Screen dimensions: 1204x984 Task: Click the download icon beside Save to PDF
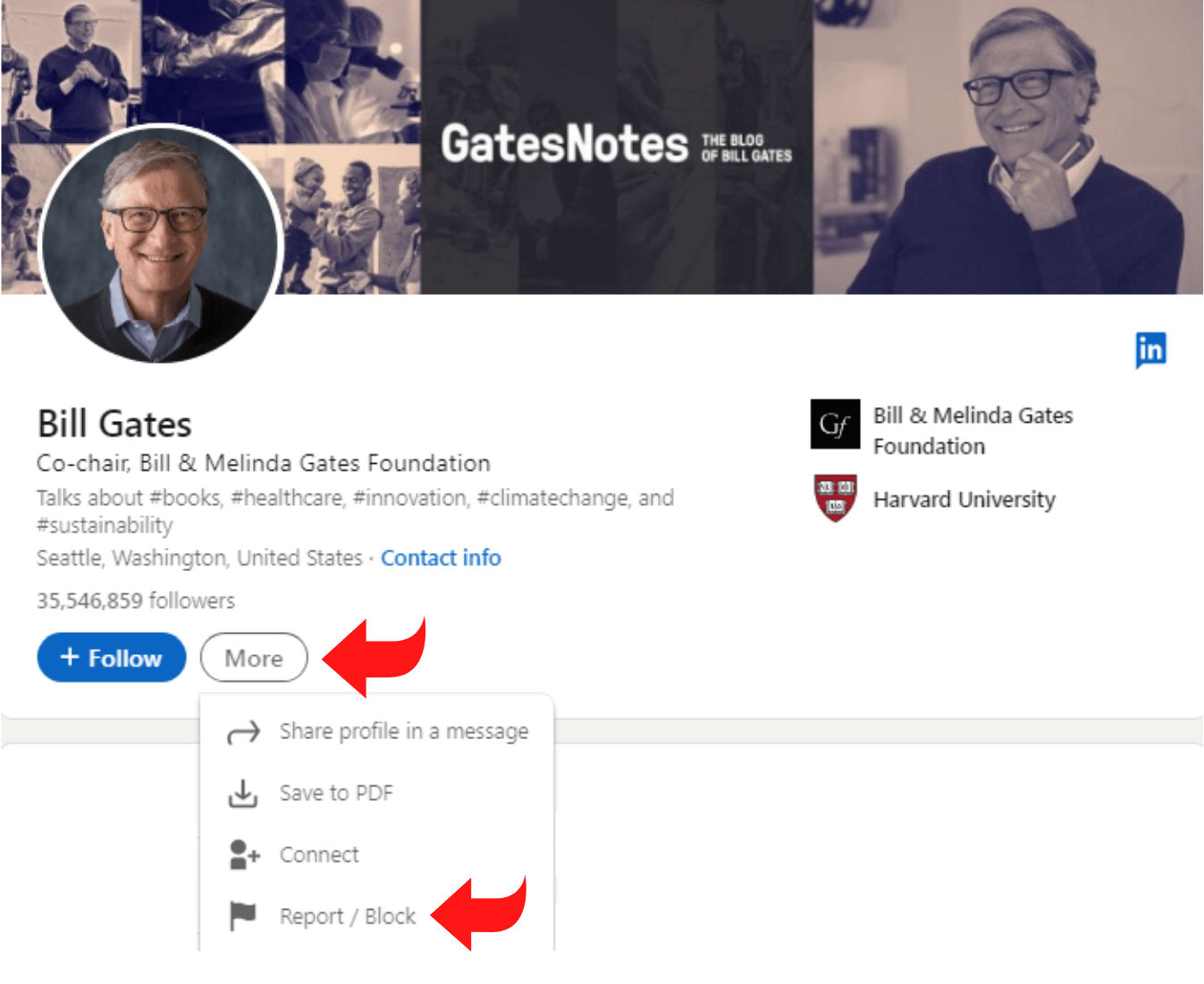point(243,794)
